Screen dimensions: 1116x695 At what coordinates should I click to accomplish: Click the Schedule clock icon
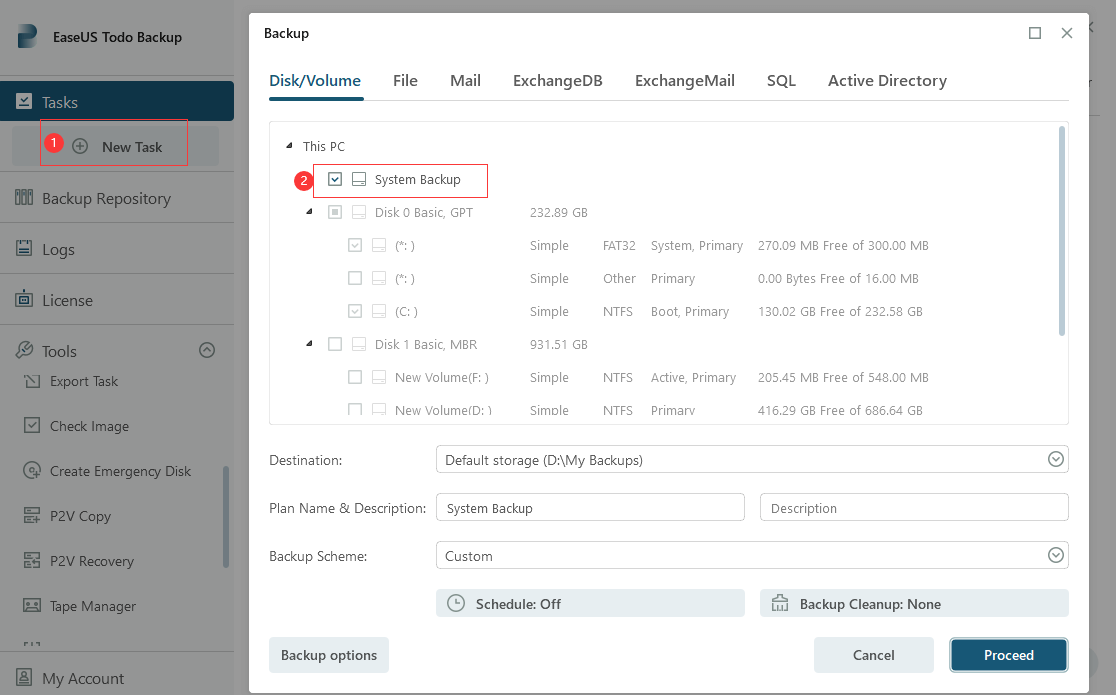[x=456, y=604]
